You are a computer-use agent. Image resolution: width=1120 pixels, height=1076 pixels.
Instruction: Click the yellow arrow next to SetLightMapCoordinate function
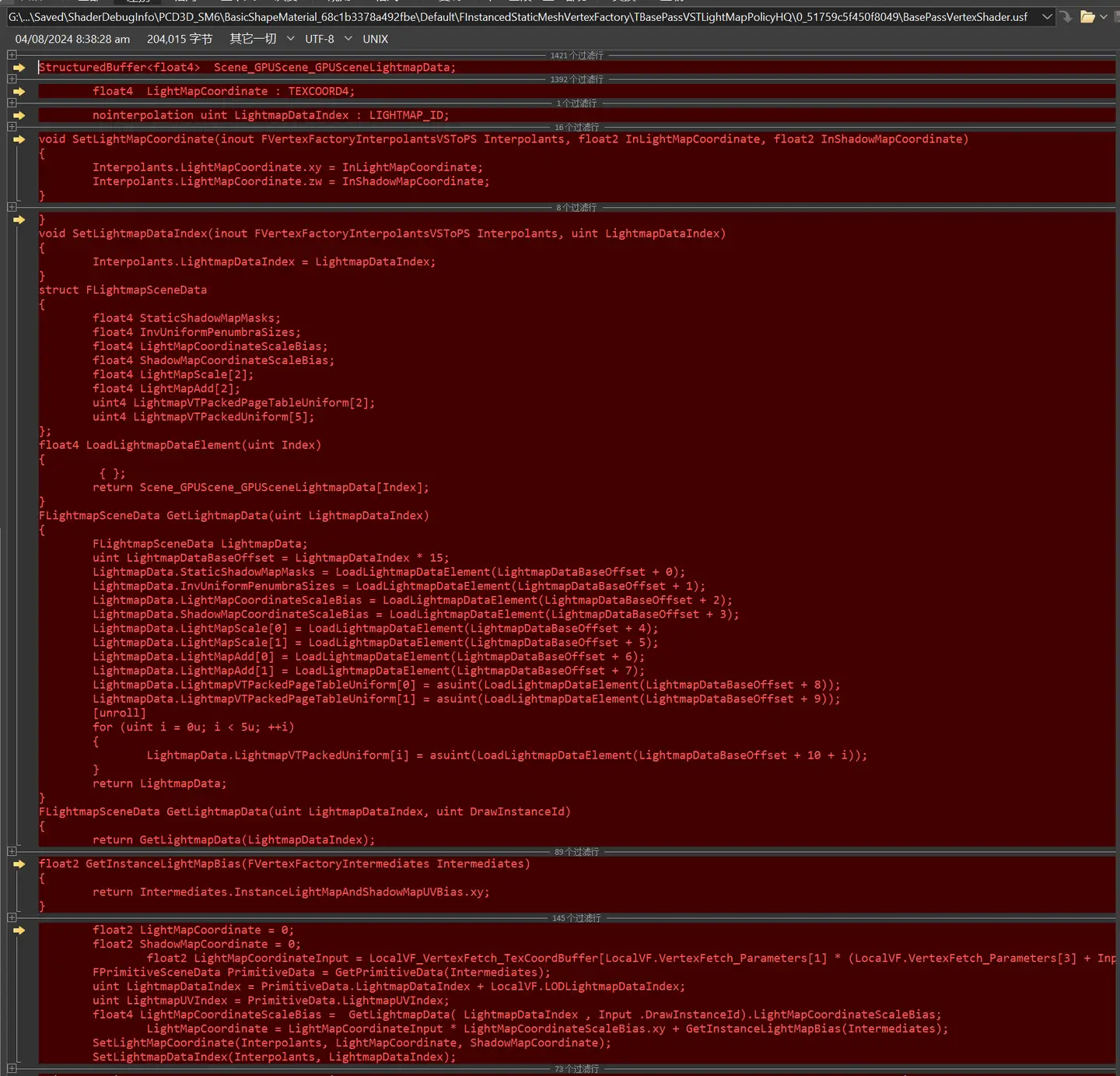point(19,139)
